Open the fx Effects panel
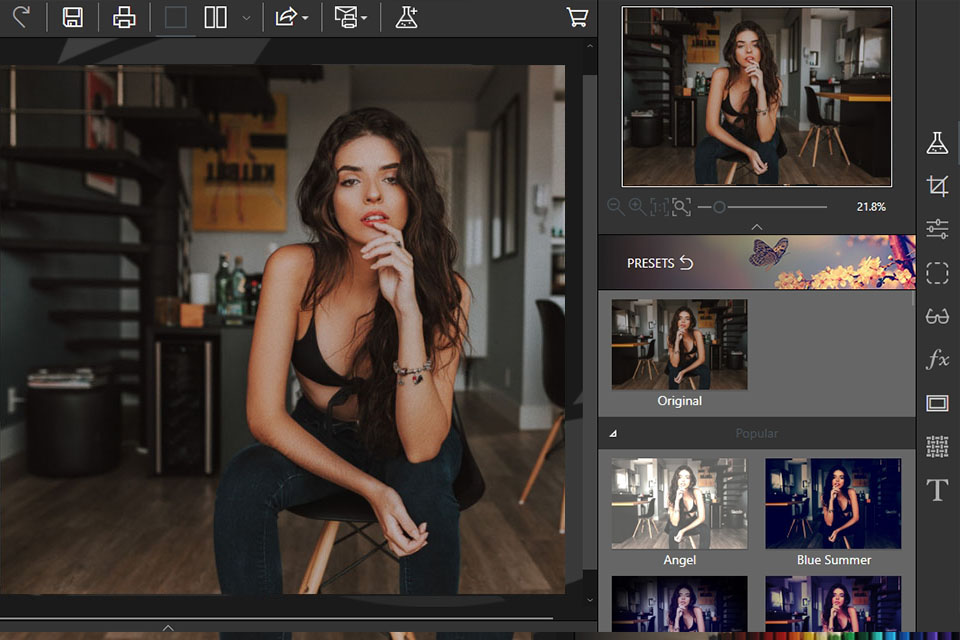Screen dimensions: 960x640 pos(937,359)
